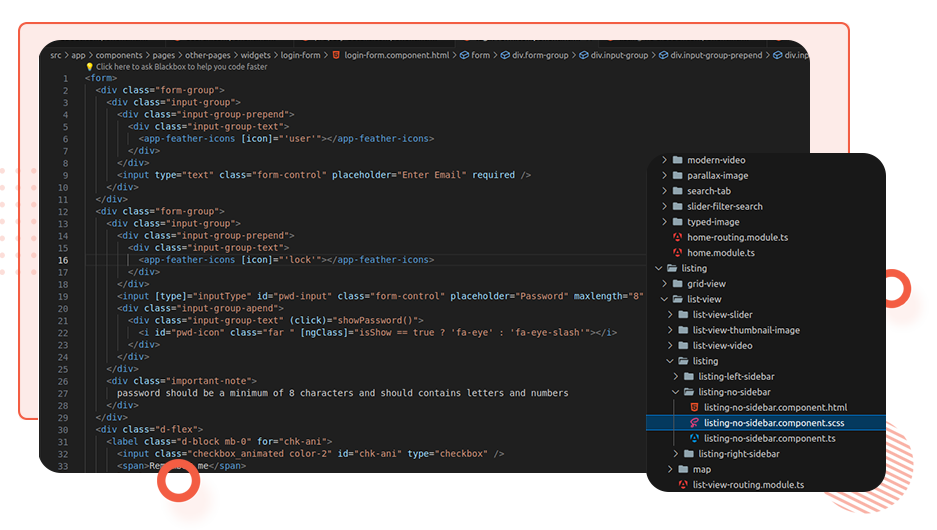The height and width of the screenshot is (530, 937).
Task: Open the search-tab folder in explorer
Action: (x=708, y=191)
